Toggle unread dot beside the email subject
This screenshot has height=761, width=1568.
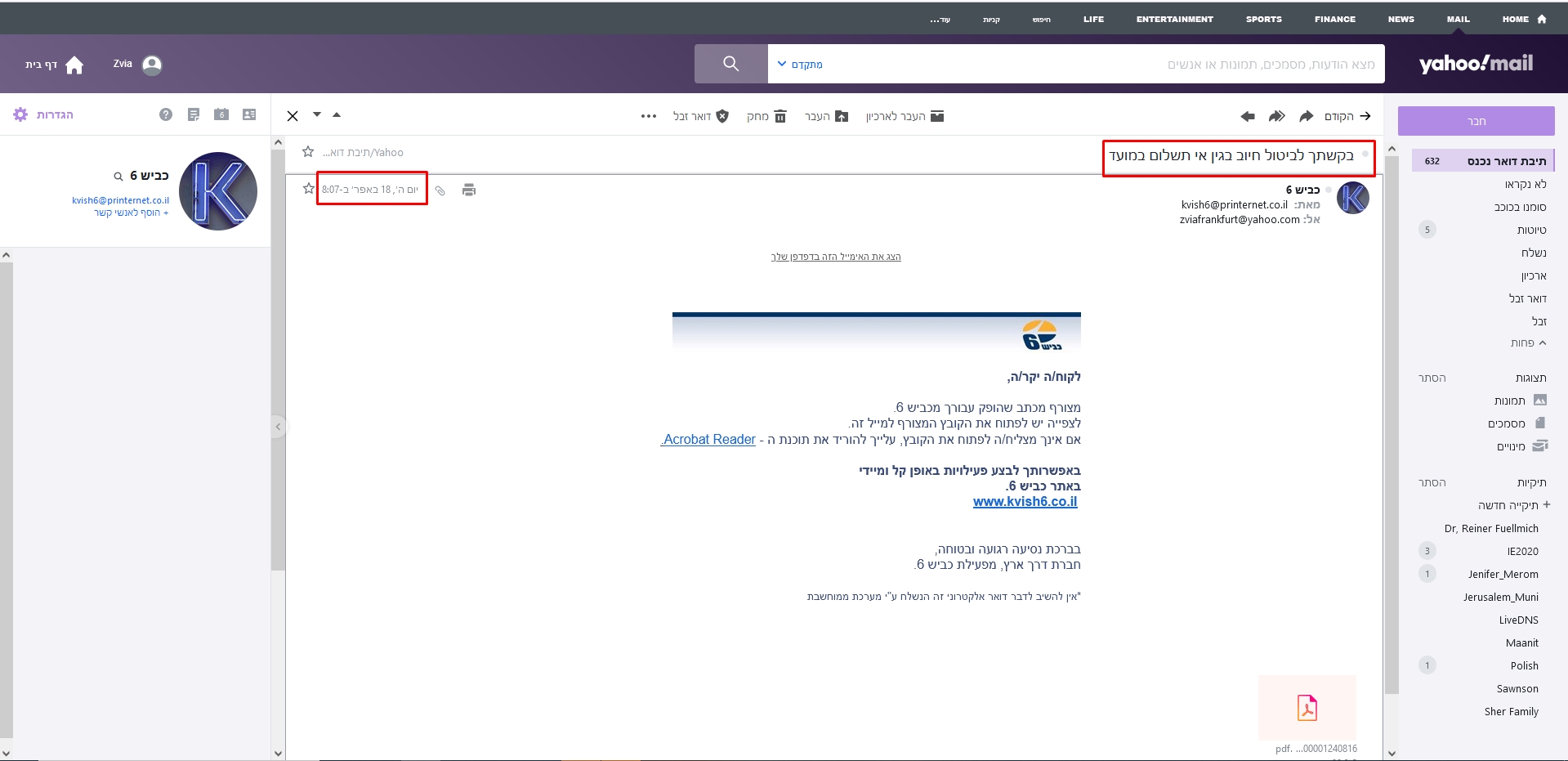pyautogui.click(x=1365, y=154)
